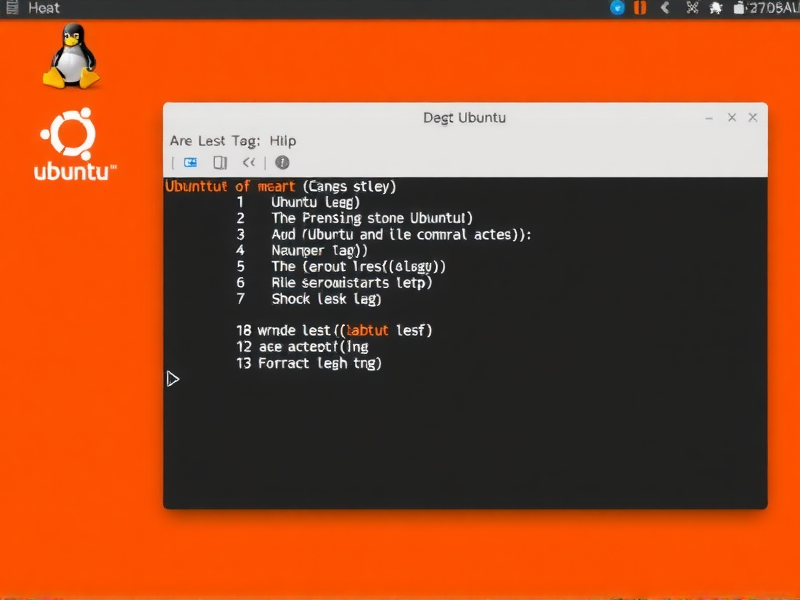
Task: Open the battery indicator in the top bar
Action: tap(739, 8)
